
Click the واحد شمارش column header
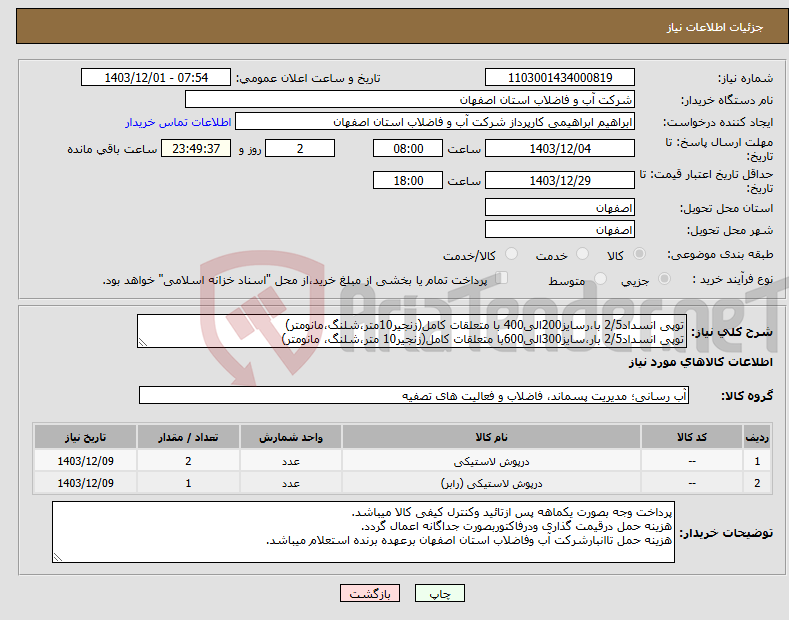tap(291, 437)
